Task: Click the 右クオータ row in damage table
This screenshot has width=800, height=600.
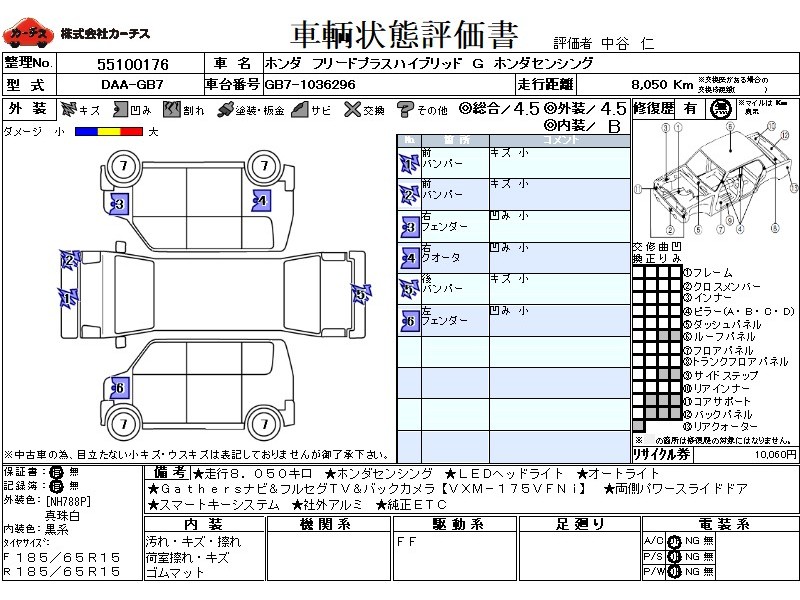Action: 440,257
